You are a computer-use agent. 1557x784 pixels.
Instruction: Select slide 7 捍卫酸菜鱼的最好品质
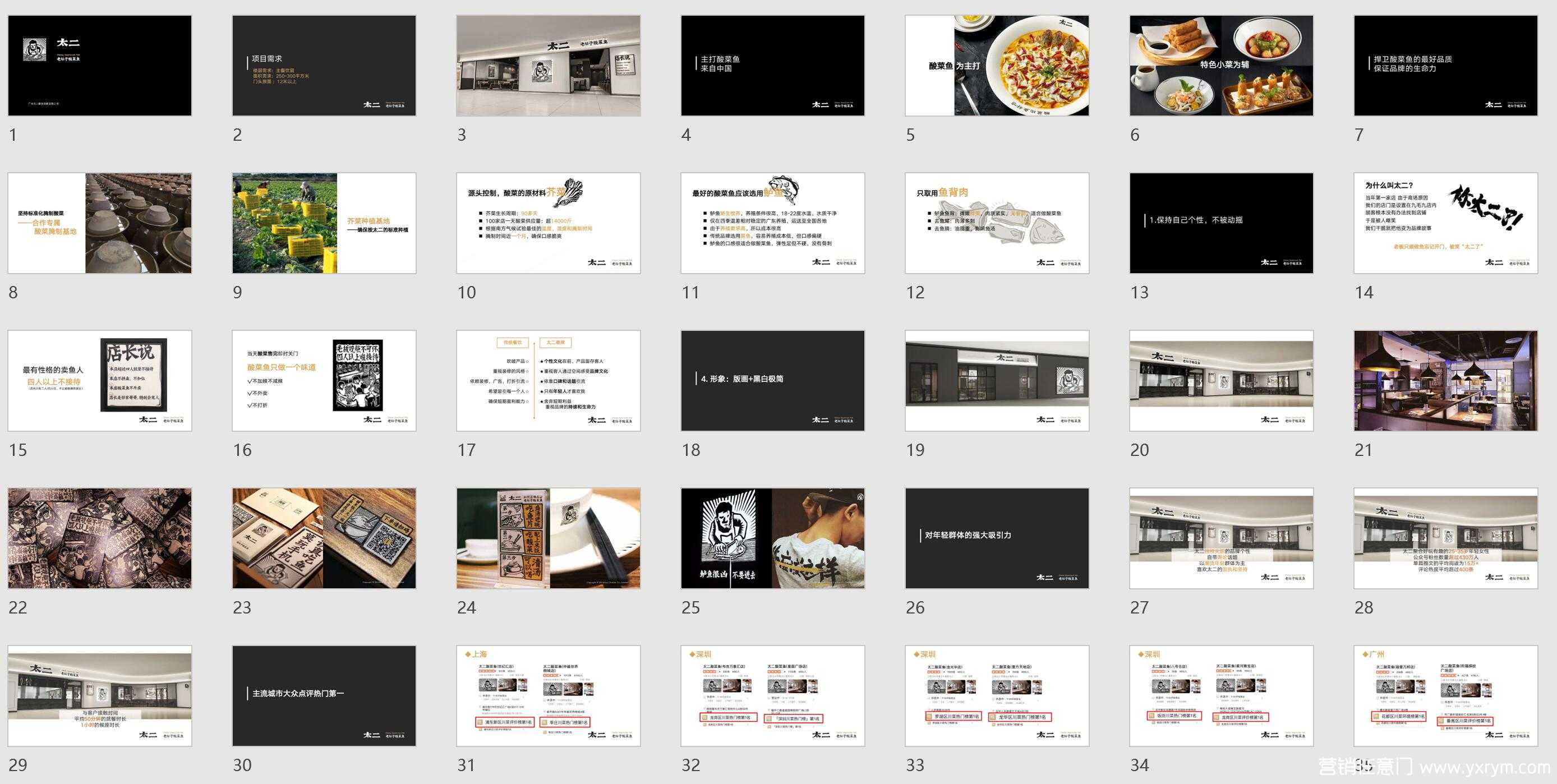(1446, 65)
